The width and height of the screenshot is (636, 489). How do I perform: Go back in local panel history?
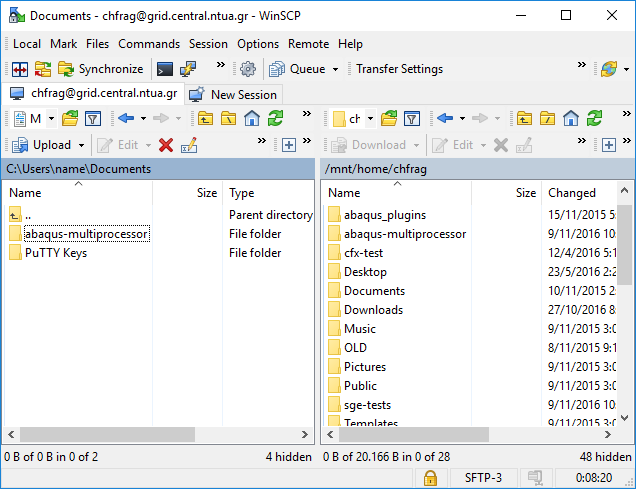point(127,118)
